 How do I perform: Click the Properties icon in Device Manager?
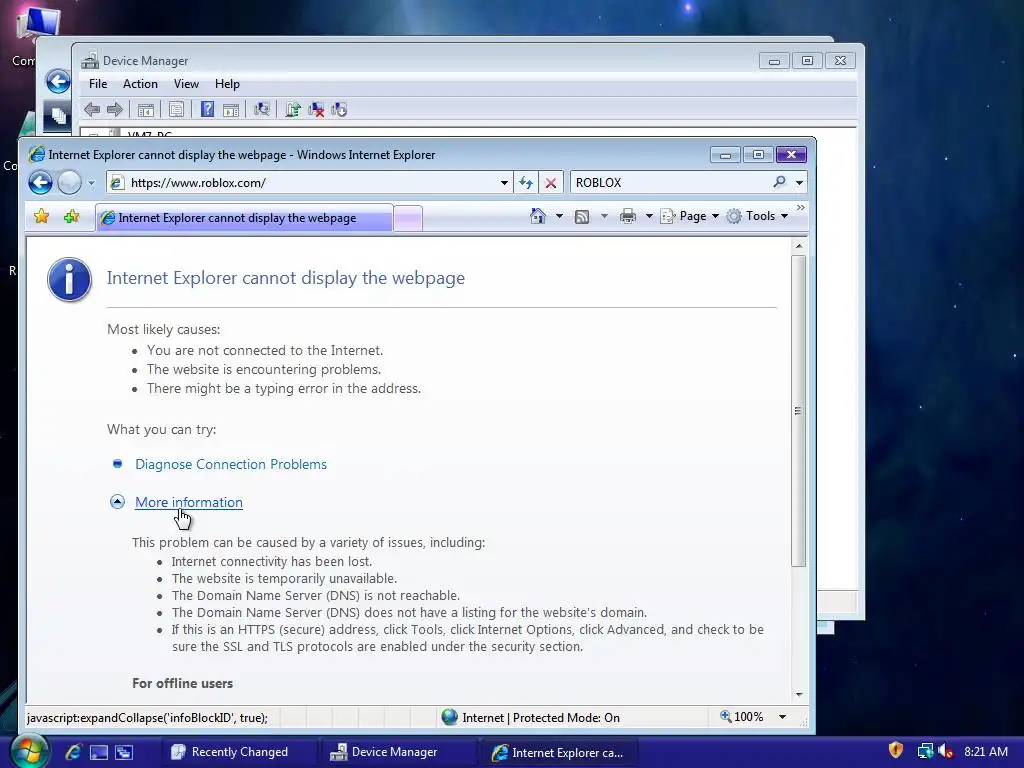(176, 110)
